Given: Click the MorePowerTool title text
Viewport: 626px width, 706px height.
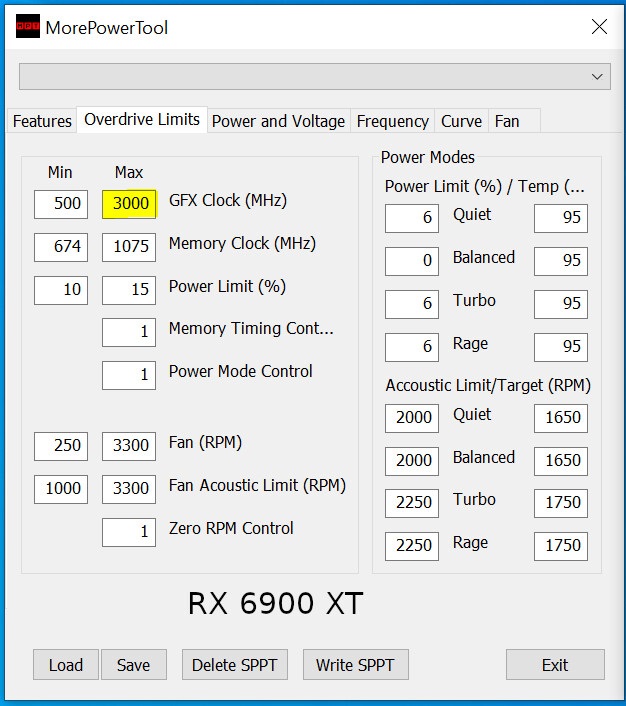Looking at the screenshot, I should point(107,28).
